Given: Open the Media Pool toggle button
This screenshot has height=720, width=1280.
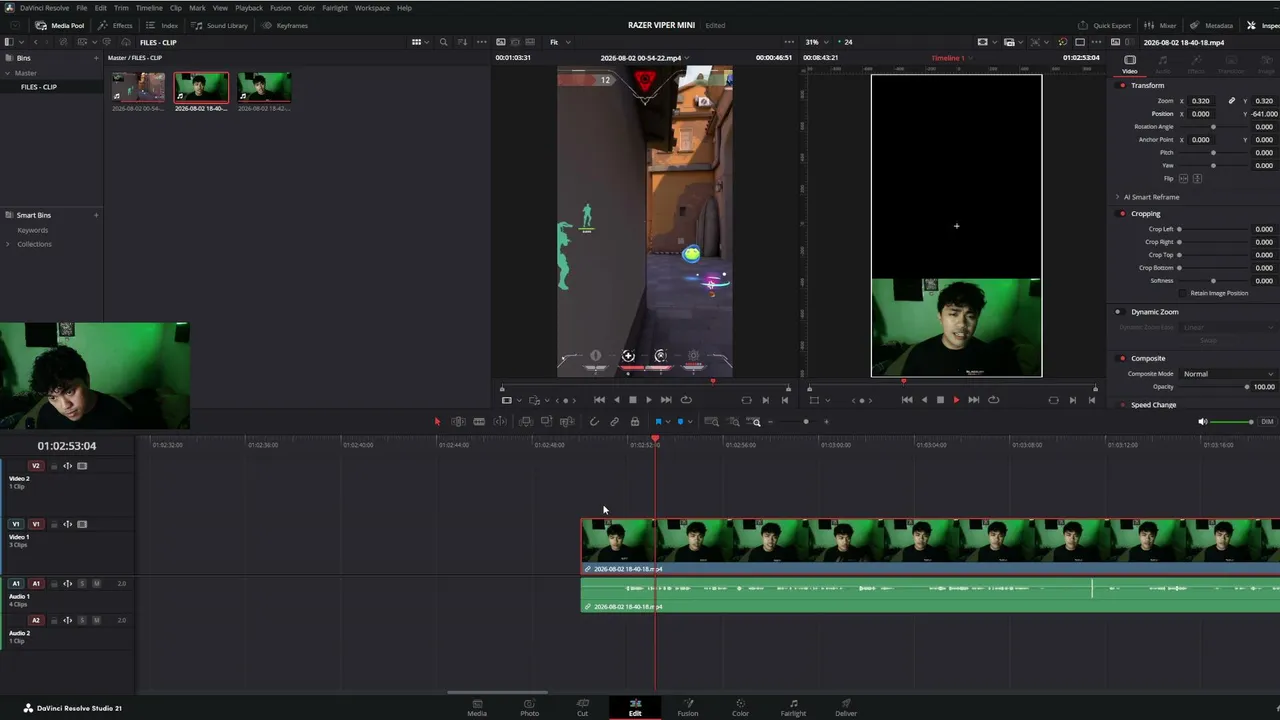Looking at the screenshot, I should [60, 25].
